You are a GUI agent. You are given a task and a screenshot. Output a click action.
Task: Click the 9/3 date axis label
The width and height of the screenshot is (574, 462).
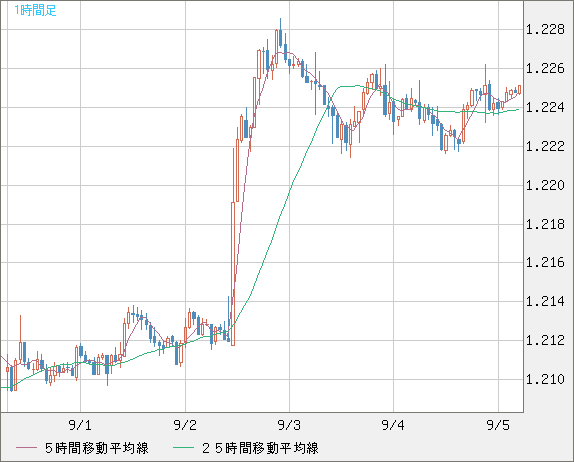289,425
